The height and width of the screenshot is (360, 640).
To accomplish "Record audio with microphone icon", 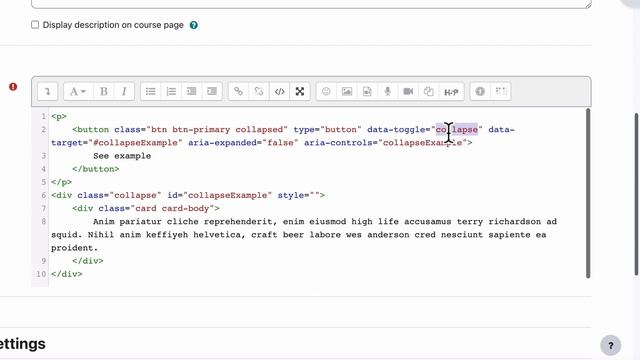I will click(x=387, y=91).
